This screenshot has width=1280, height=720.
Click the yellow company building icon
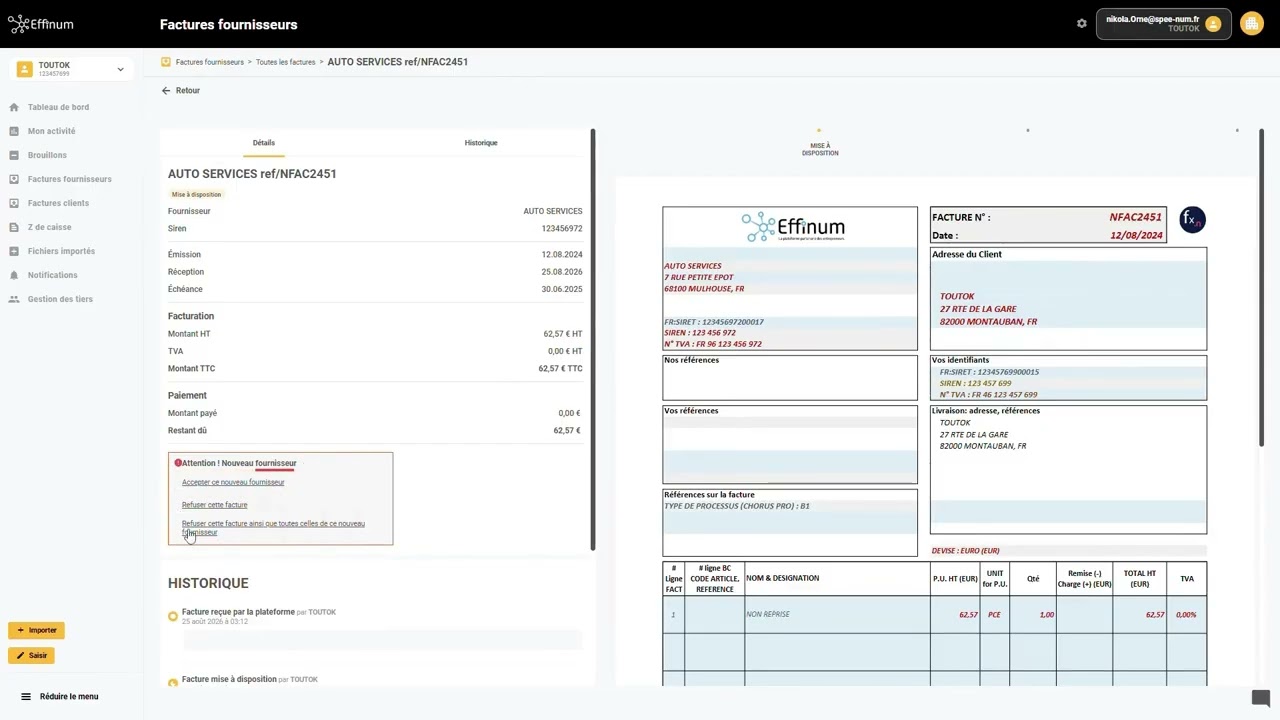click(1252, 23)
